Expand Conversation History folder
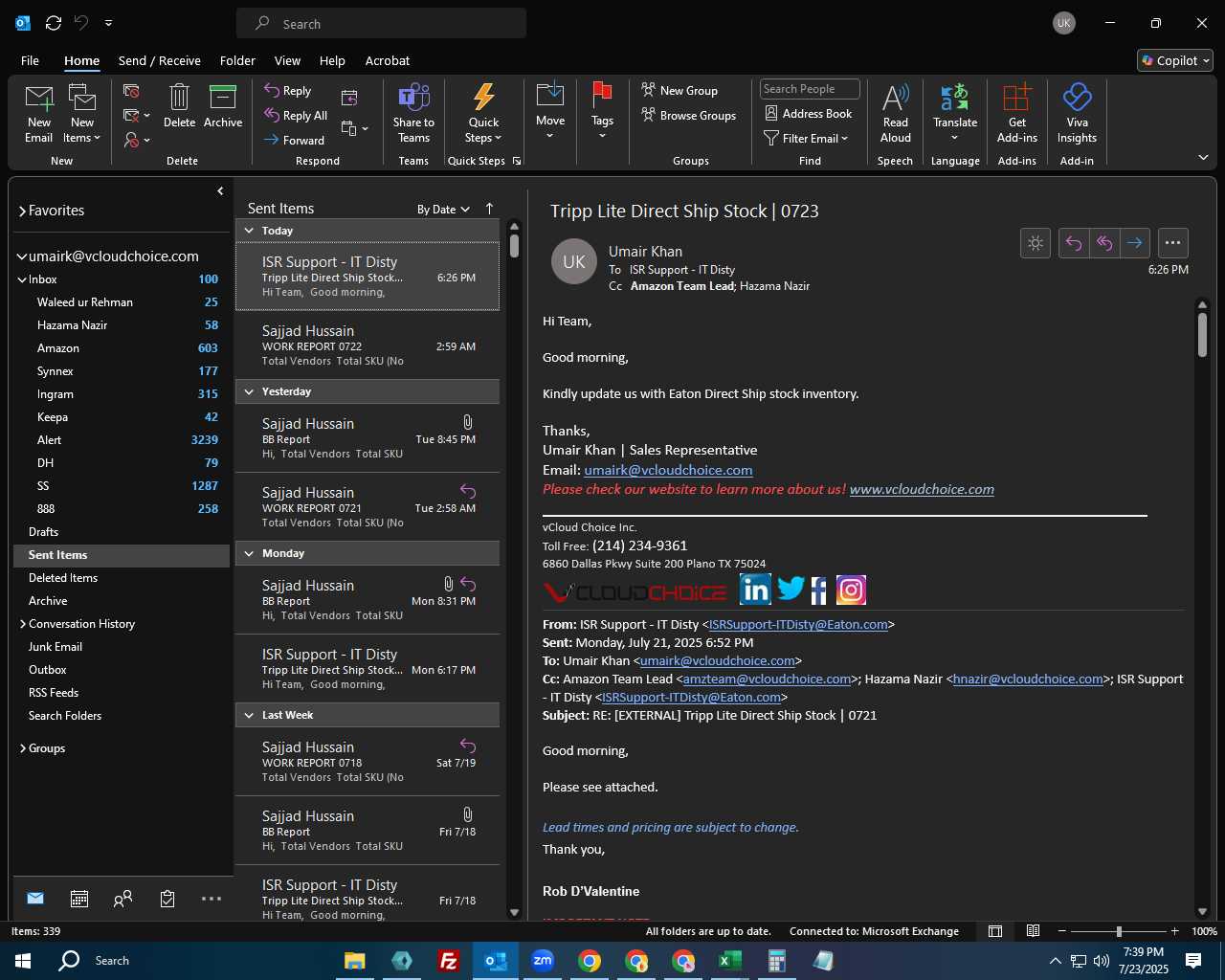The height and width of the screenshot is (980, 1225). (x=22, y=624)
